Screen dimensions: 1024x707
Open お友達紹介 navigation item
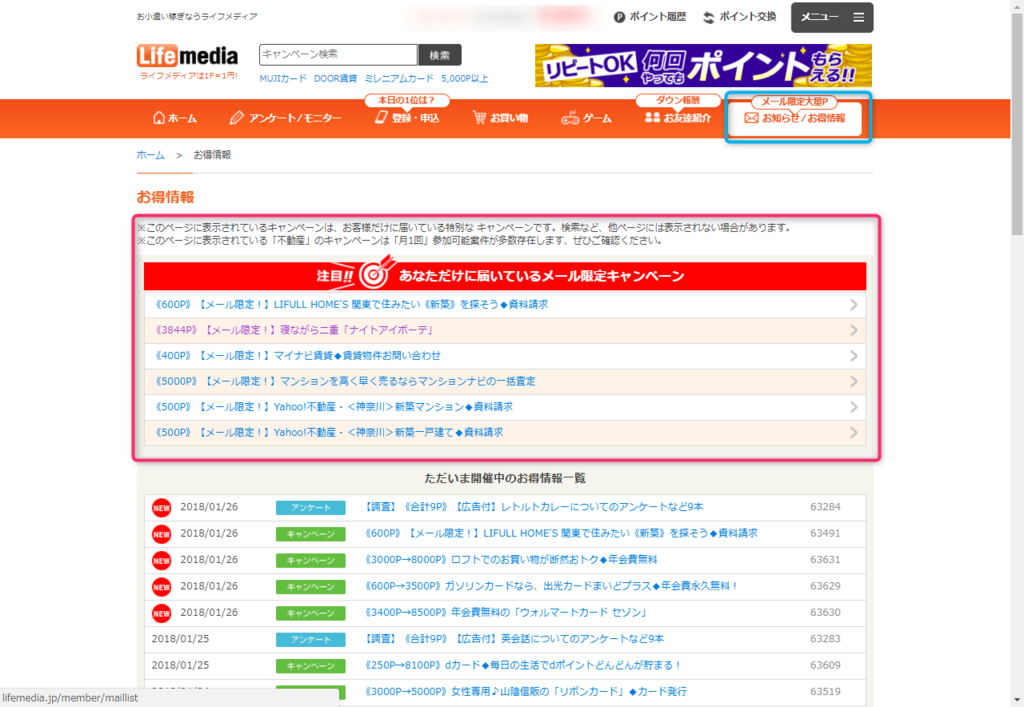click(x=678, y=118)
